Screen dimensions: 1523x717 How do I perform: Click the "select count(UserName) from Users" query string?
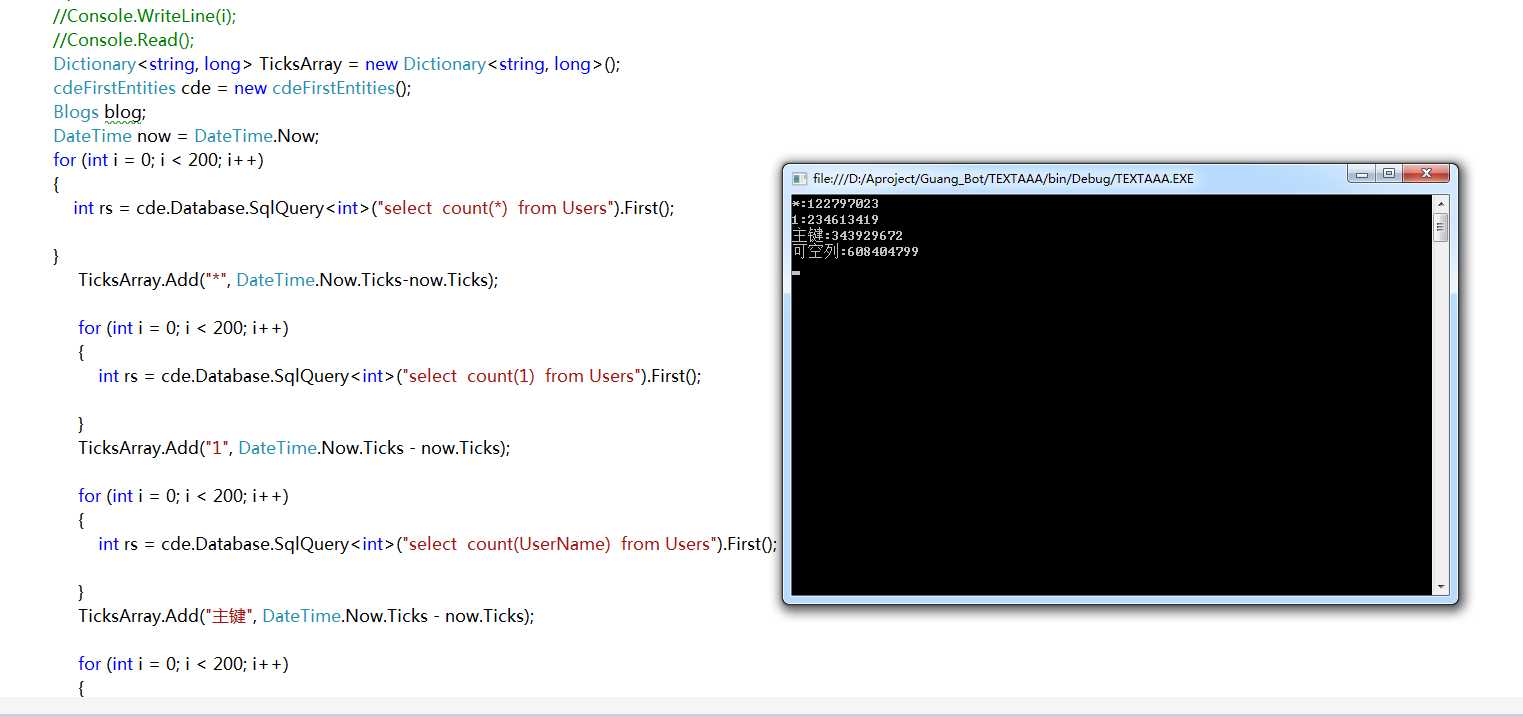560,544
